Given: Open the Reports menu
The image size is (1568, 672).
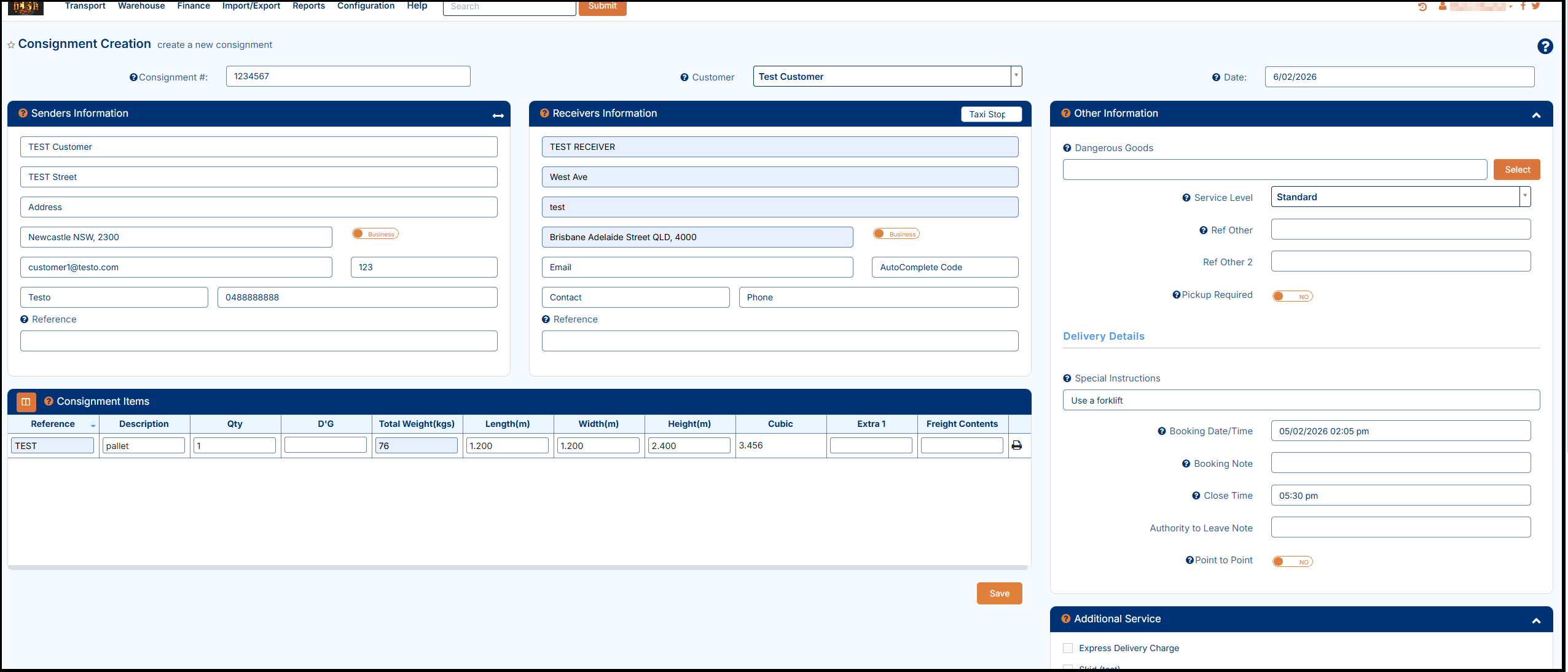Looking at the screenshot, I should 308,6.
